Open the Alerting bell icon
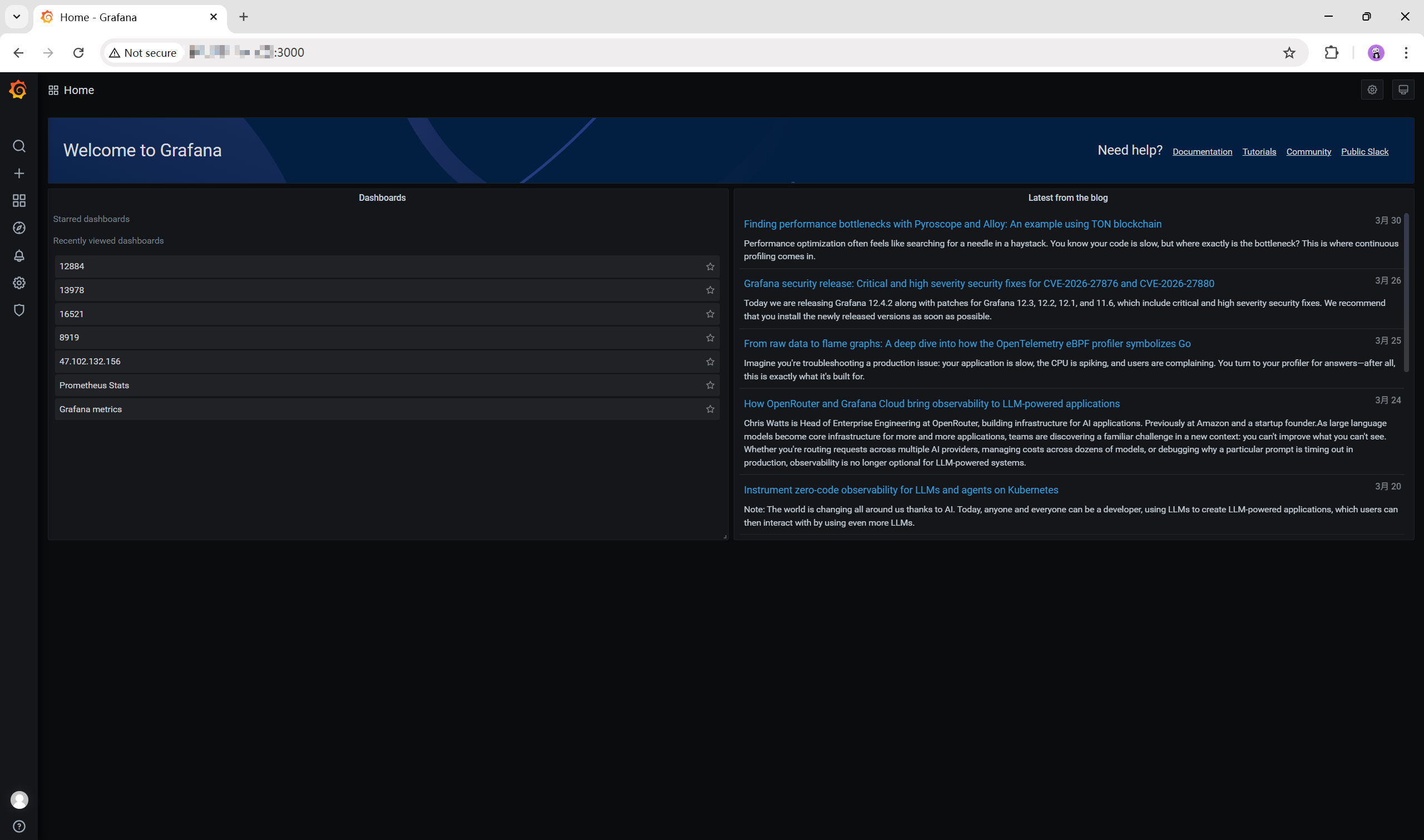Image resolution: width=1424 pixels, height=840 pixels. coord(19,256)
